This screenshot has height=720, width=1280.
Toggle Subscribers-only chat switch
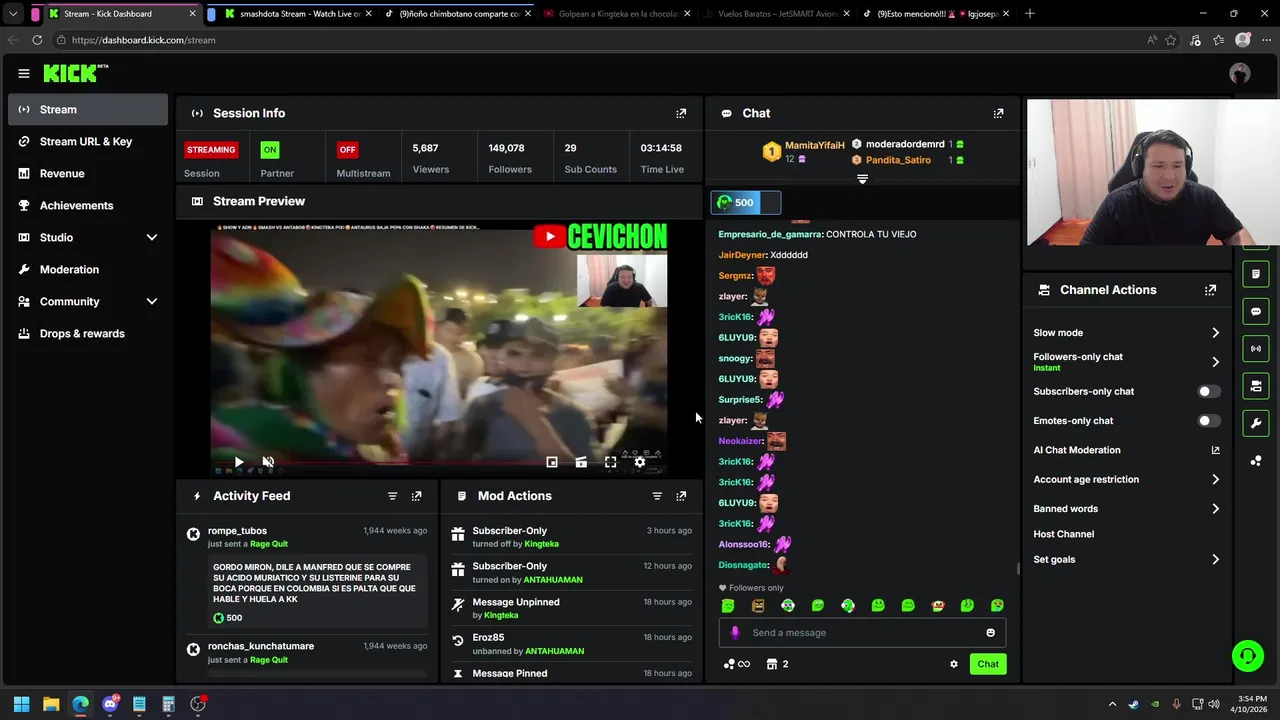pos(1209,392)
